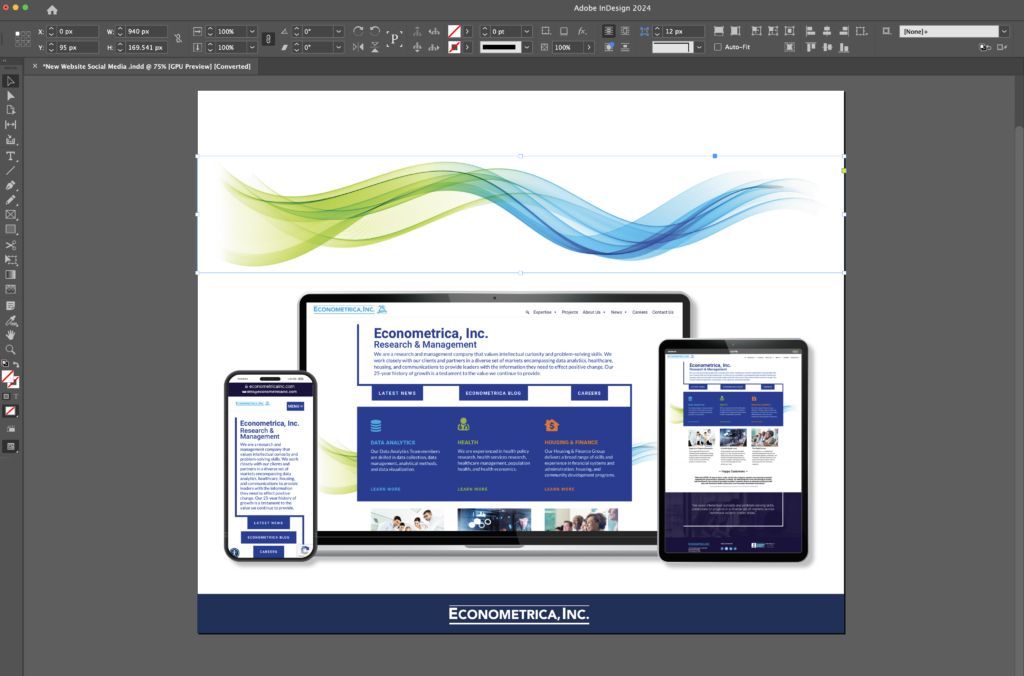Image resolution: width=1024 pixels, height=676 pixels.
Task: Click Center Content fitting icon
Action: (x=790, y=31)
